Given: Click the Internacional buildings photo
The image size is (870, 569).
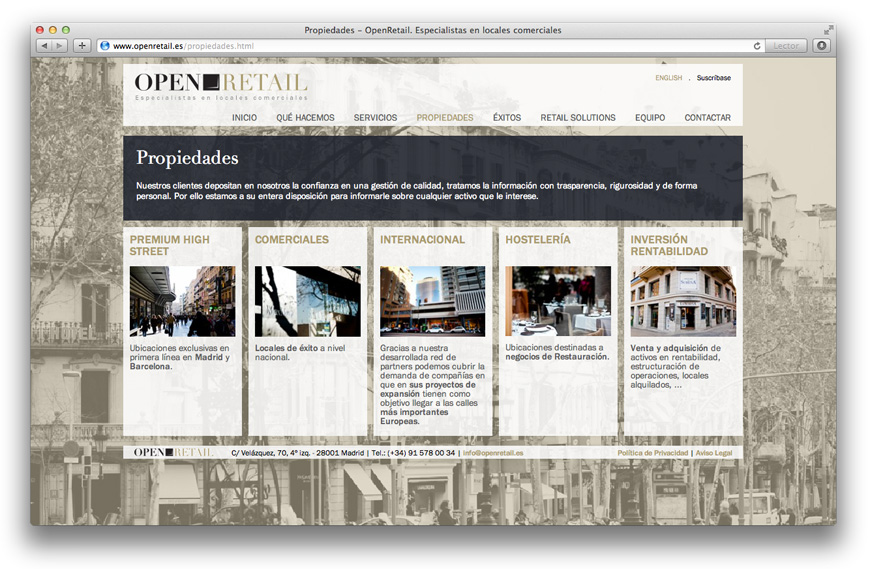Looking at the screenshot, I should (433, 301).
